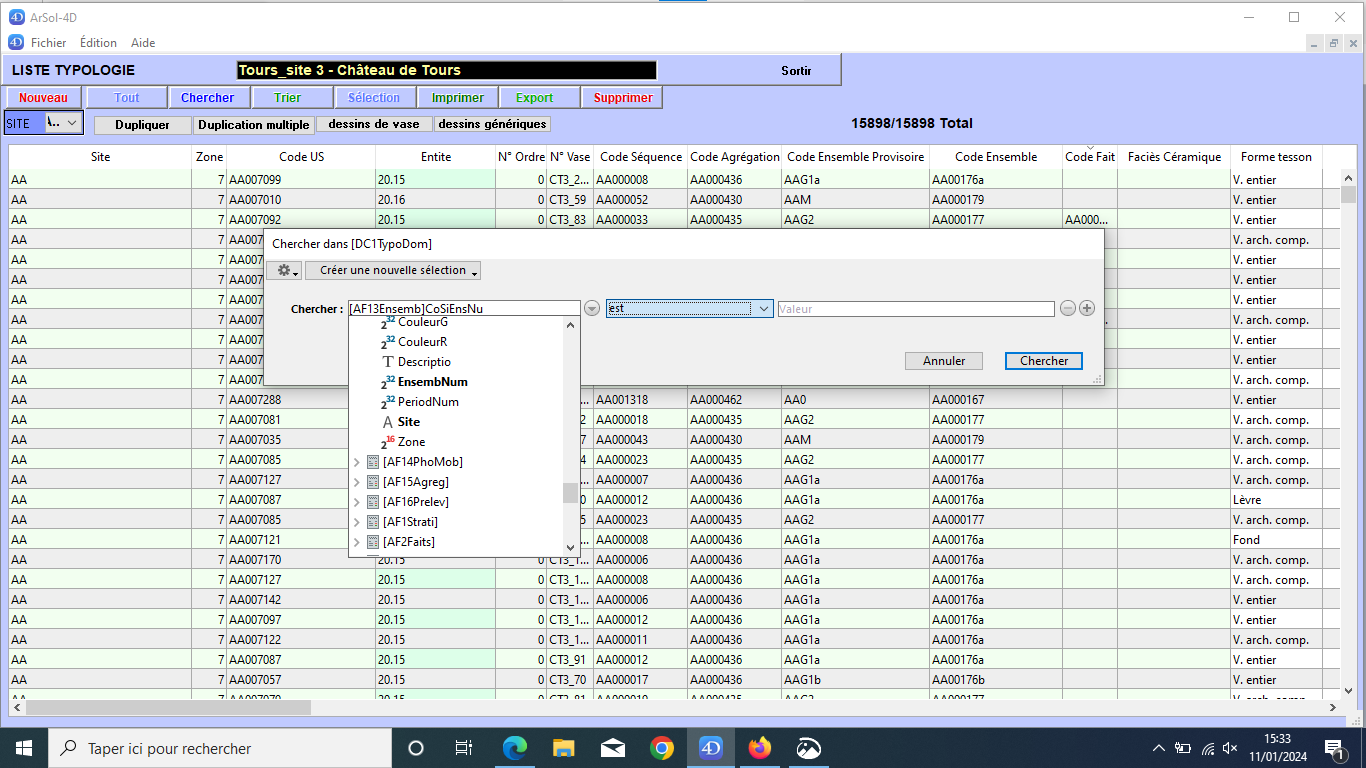Image resolution: width=1366 pixels, height=768 pixels.
Task: Choose the Descriptio text field
Action: click(424, 362)
